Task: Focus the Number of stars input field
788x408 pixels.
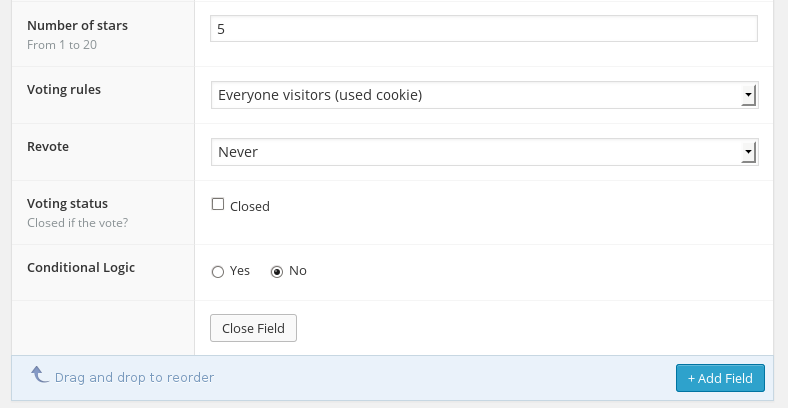Action: pyautogui.click(x=484, y=30)
